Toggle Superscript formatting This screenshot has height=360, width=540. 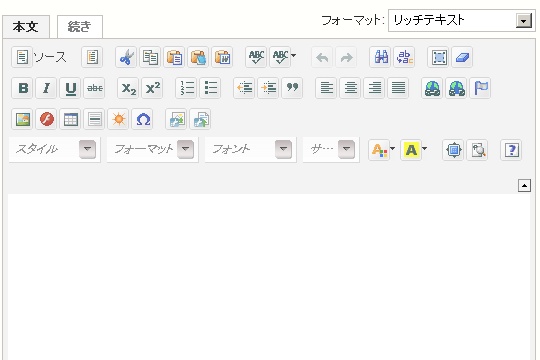153,88
